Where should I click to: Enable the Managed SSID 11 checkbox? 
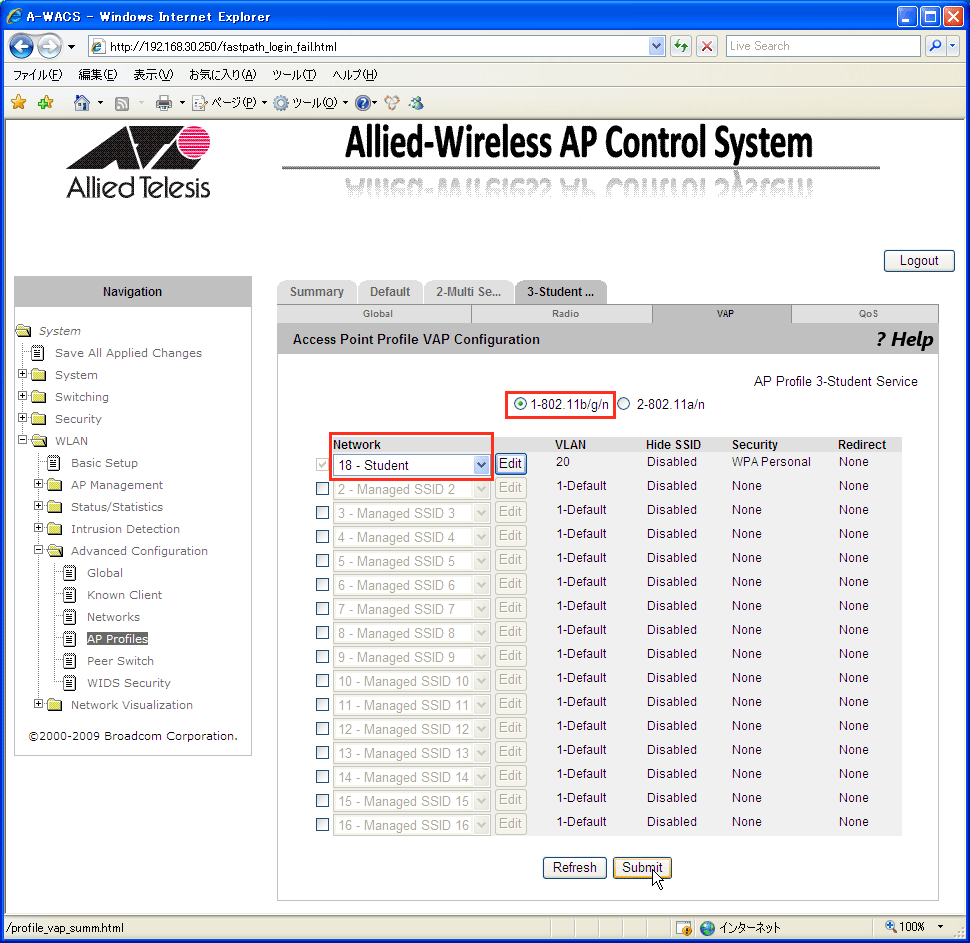(322, 705)
